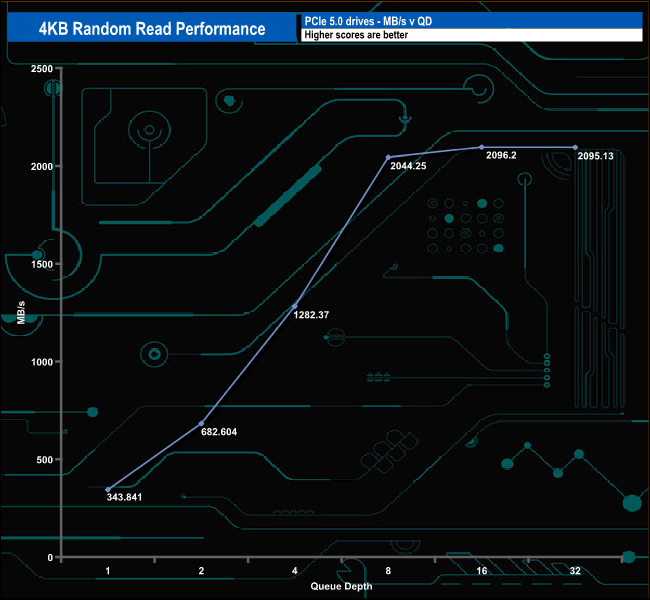The image size is (650, 600).
Task: Click the 2500 tick label on y-axis
Action: (x=41, y=69)
